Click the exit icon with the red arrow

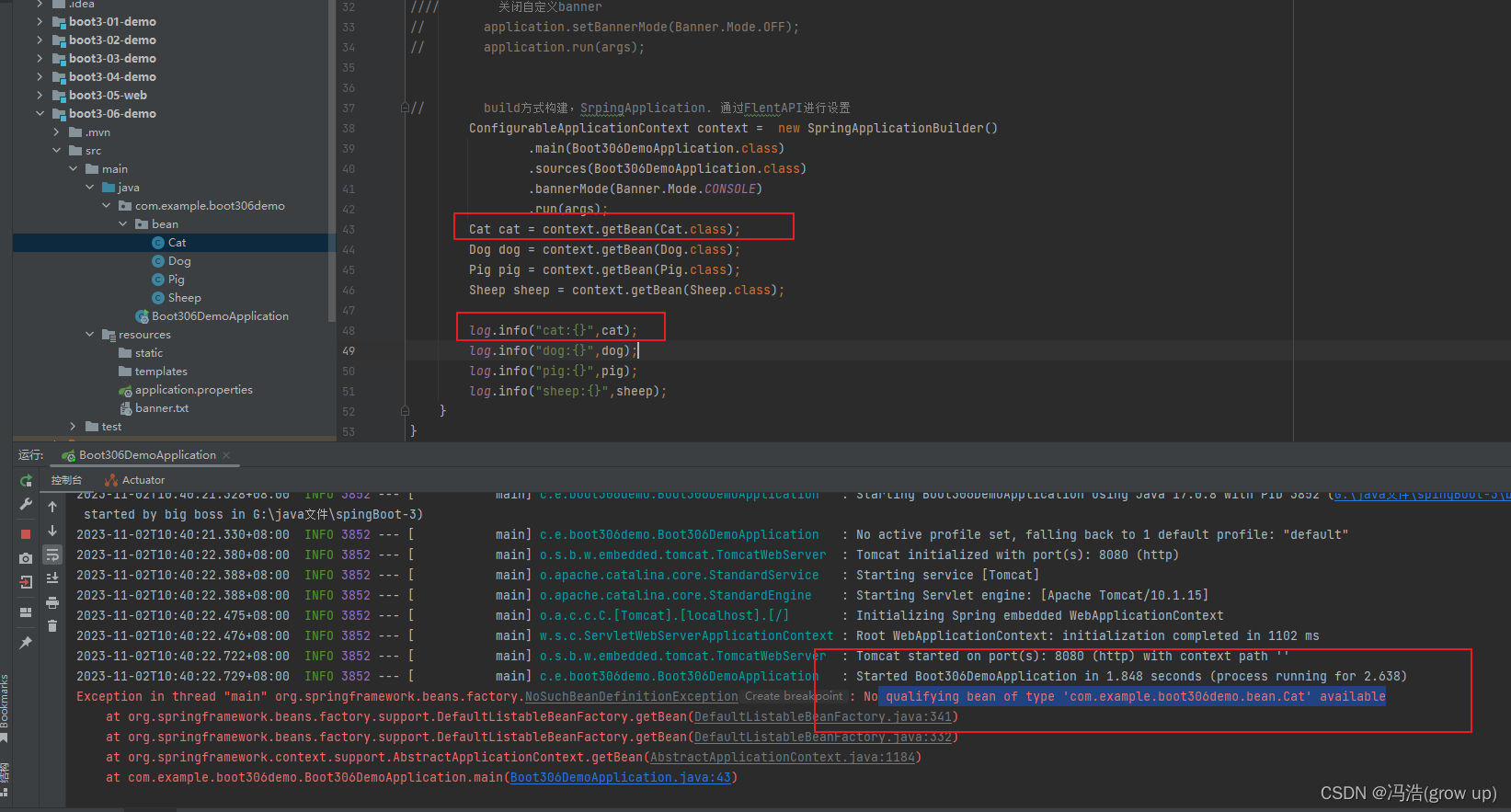pos(26,582)
